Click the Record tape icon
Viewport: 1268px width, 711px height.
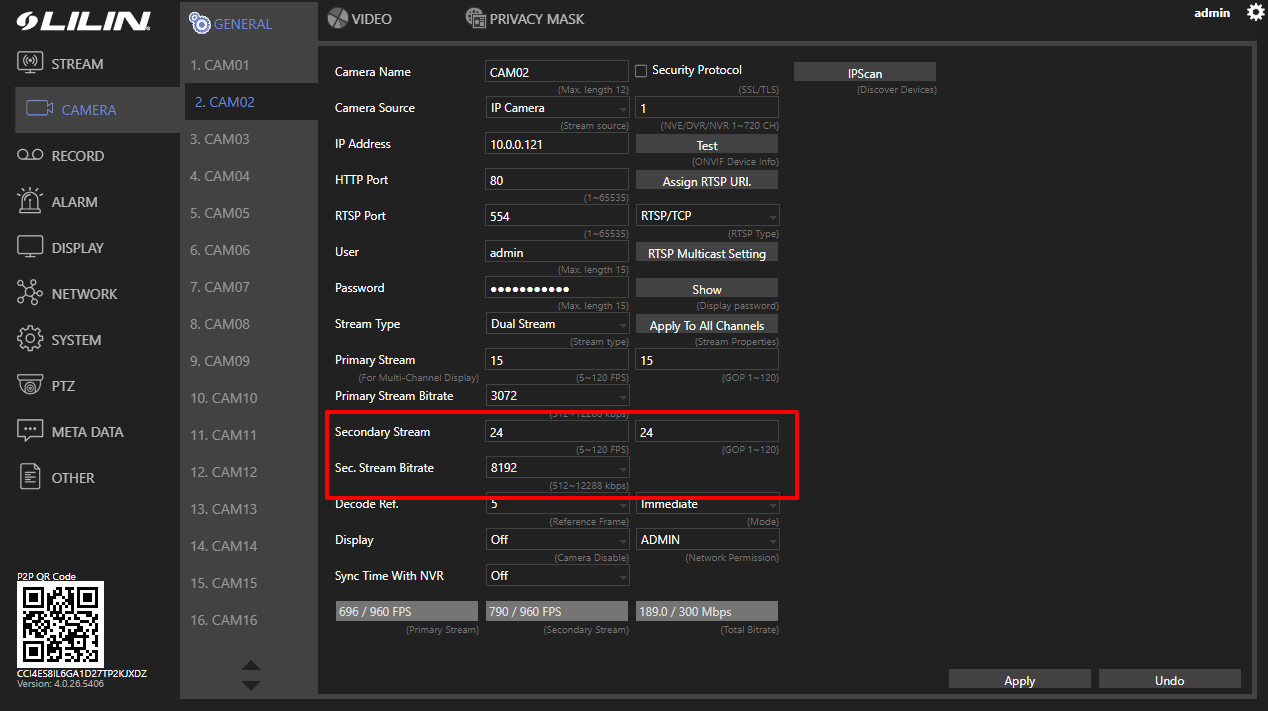pos(31,155)
